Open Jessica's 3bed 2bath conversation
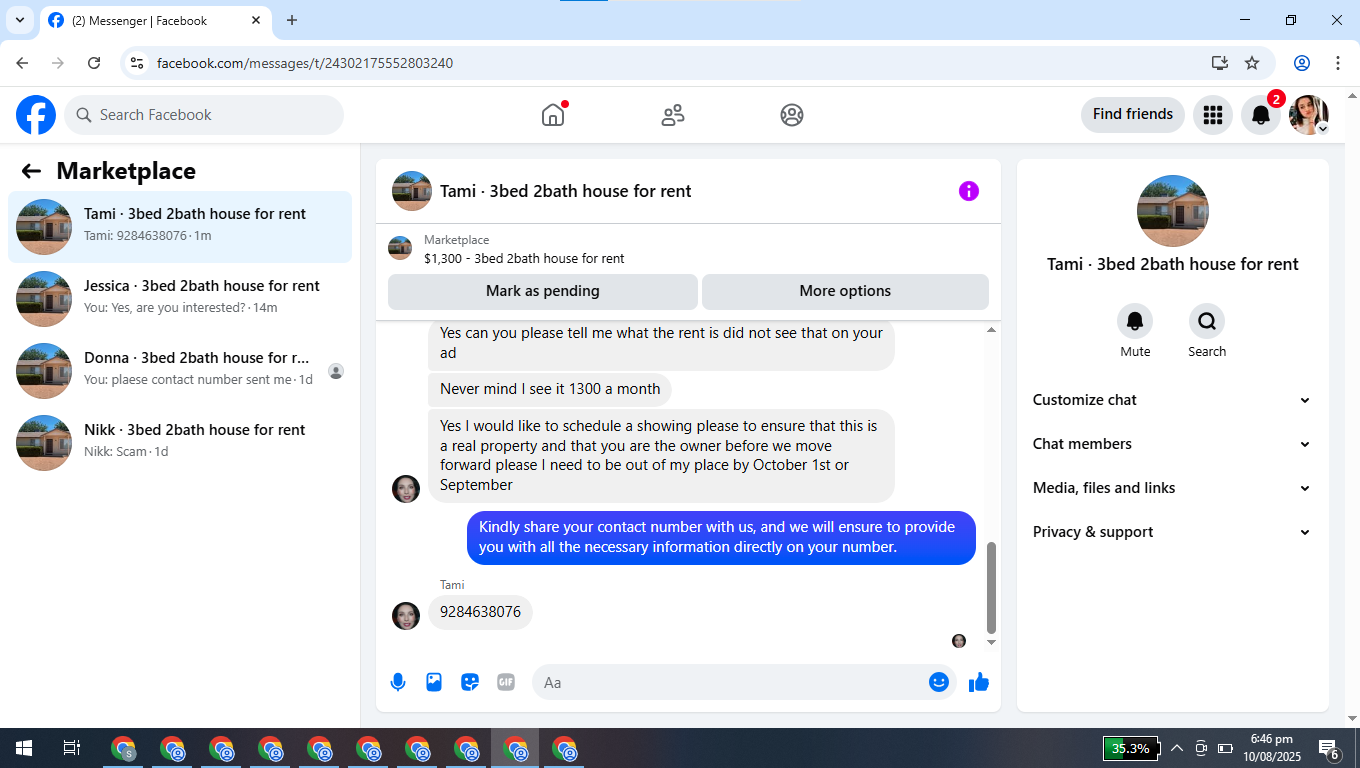Screen dimensions: 1360x768 click(x=180, y=299)
